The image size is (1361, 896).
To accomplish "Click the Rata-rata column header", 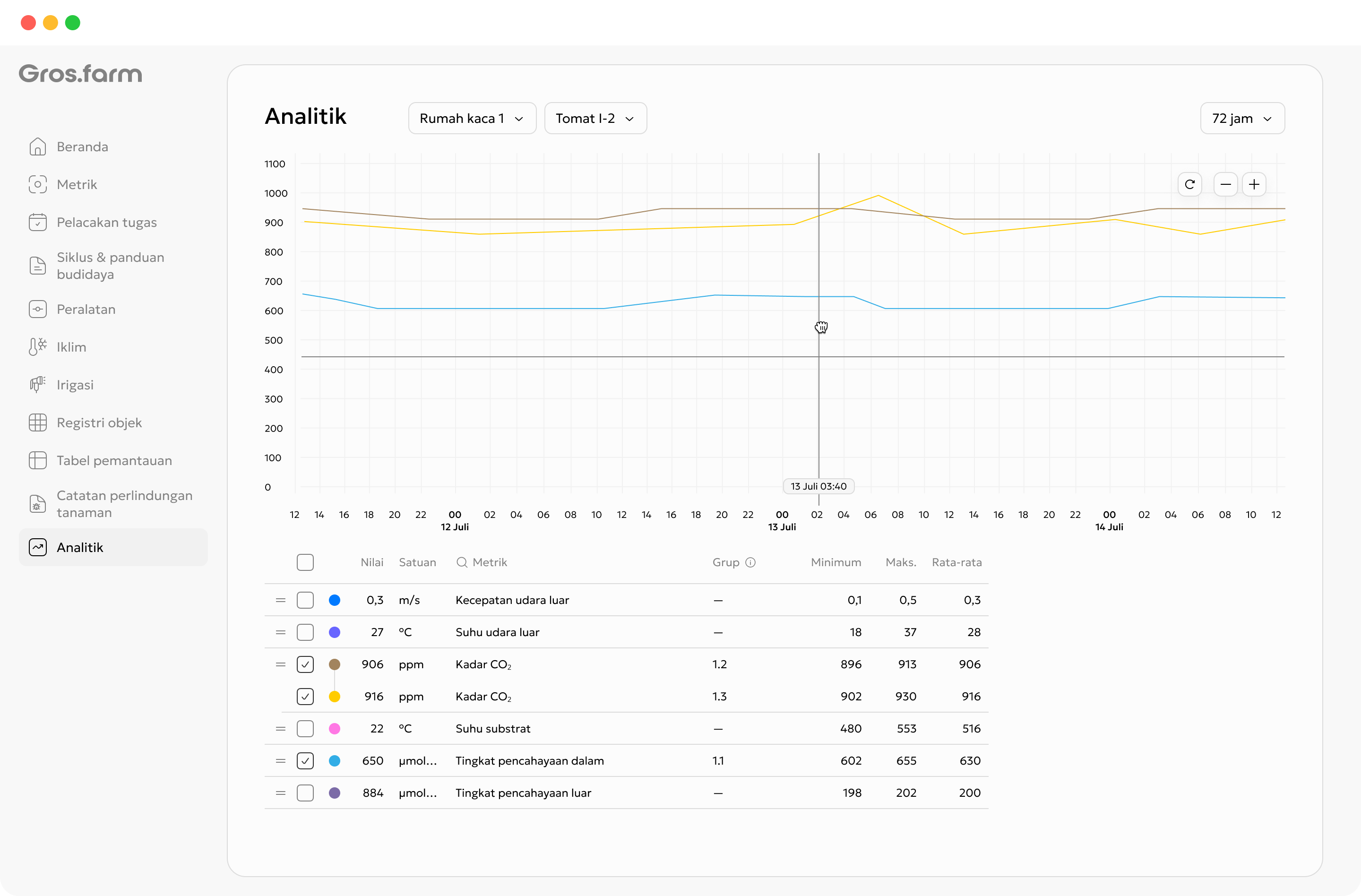I will [x=956, y=563].
